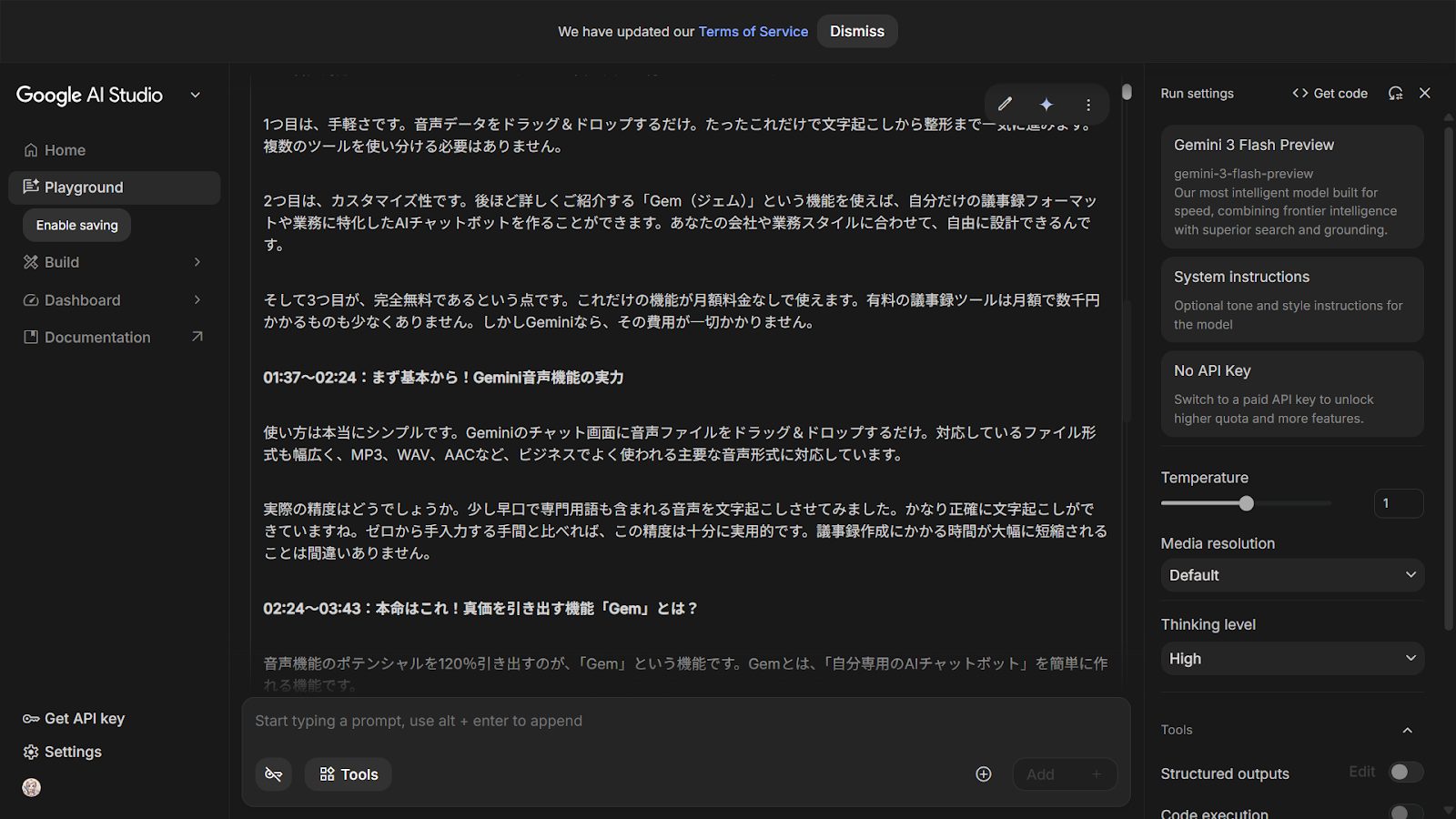This screenshot has width=1456, height=819.
Task: Toggle Structured outputs switch on
Action: click(x=1406, y=773)
